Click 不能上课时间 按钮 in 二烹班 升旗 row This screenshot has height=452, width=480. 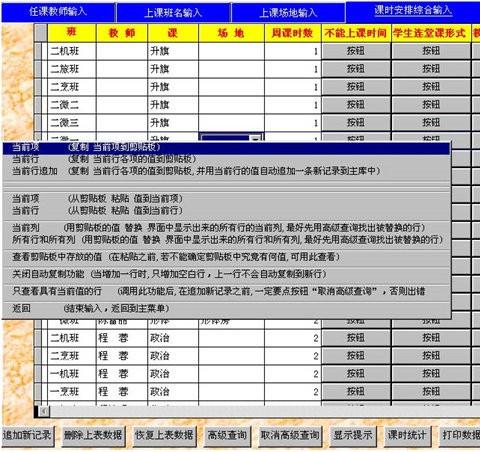click(356, 87)
